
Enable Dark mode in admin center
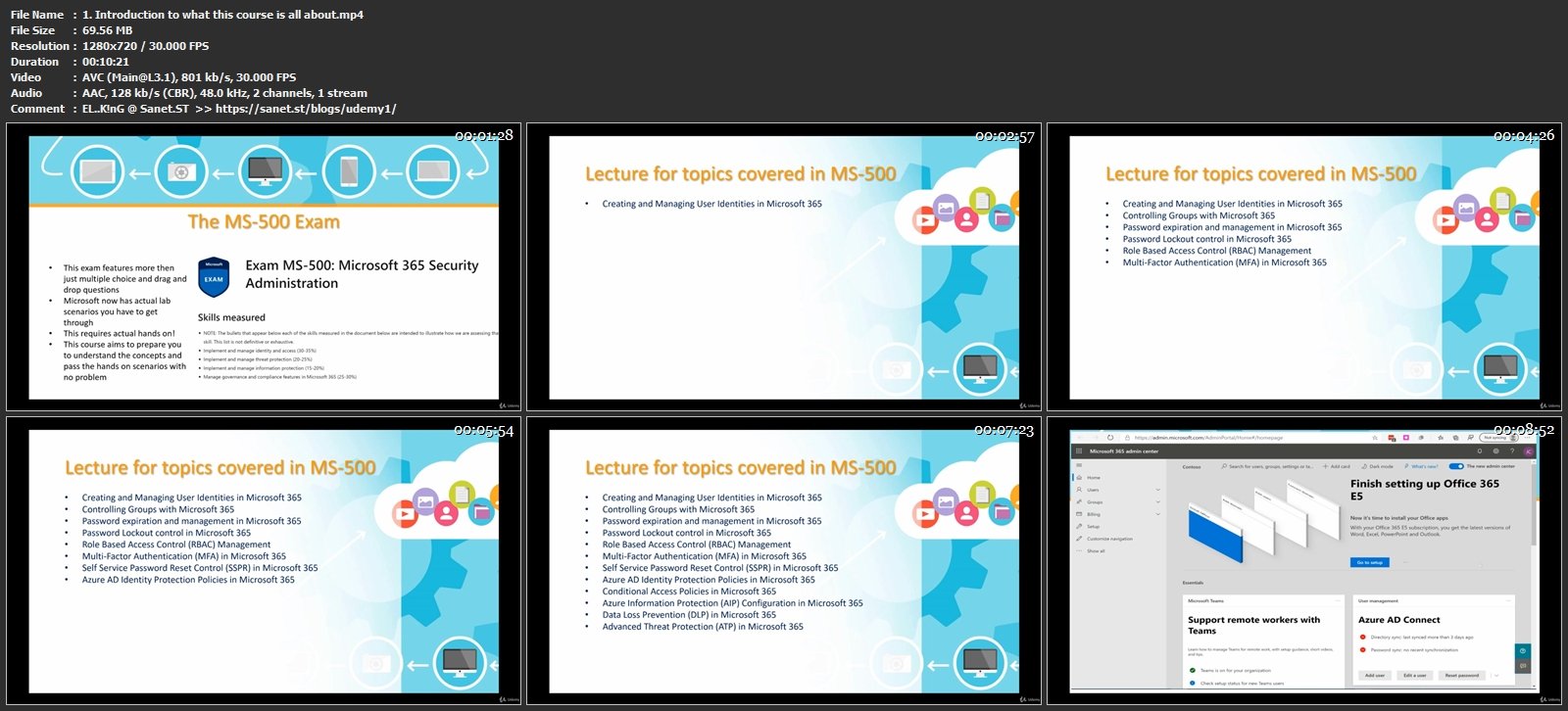click(1376, 466)
